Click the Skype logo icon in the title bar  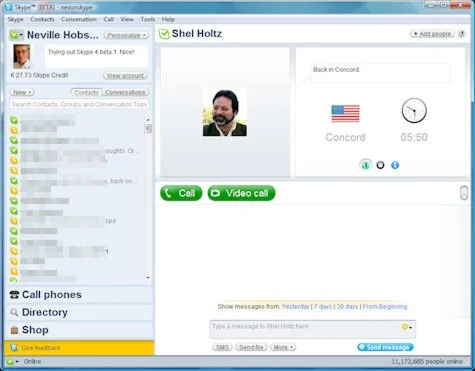coord(8,7)
